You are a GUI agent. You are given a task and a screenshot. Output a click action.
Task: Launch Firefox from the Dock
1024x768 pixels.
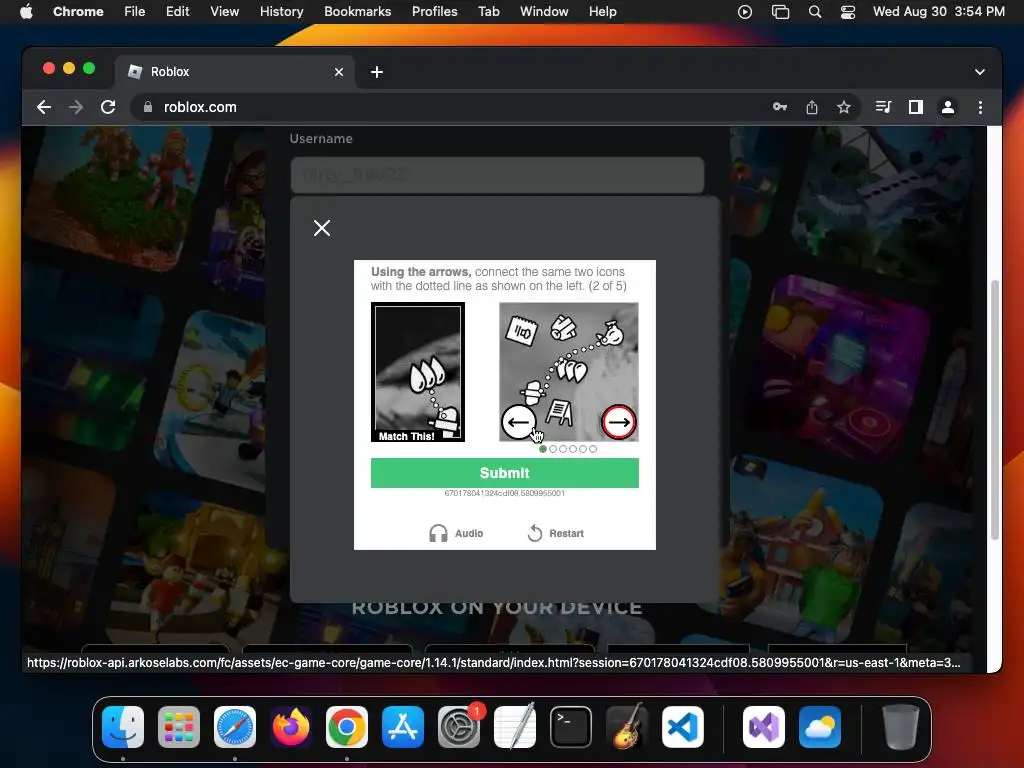(291, 727)
